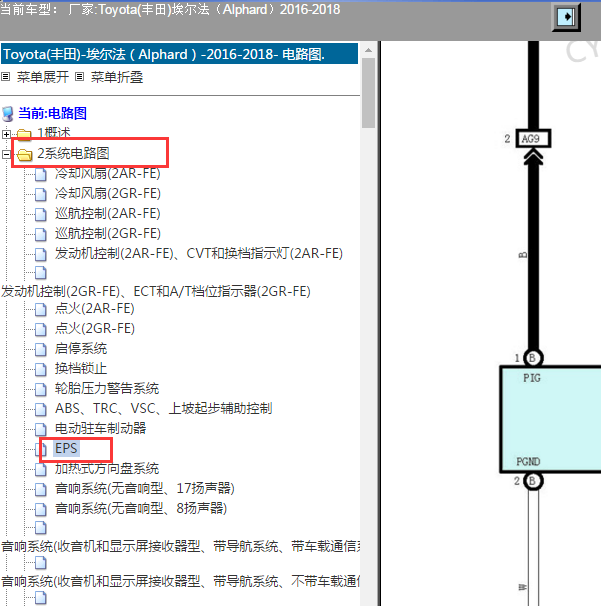The width and height of the screenshot is (601, 606).
Task: Click the 当前:电路图 computer icon
Action: pos(8,114)
